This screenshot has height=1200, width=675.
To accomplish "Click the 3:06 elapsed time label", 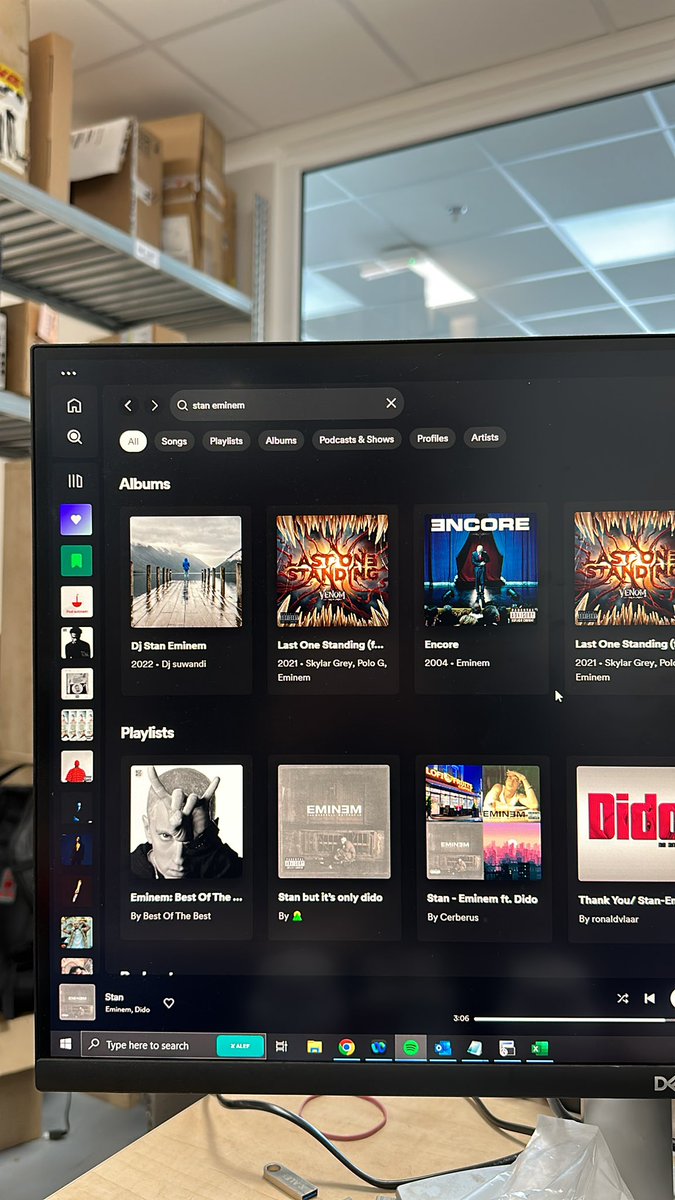I will pos(461,1019).
